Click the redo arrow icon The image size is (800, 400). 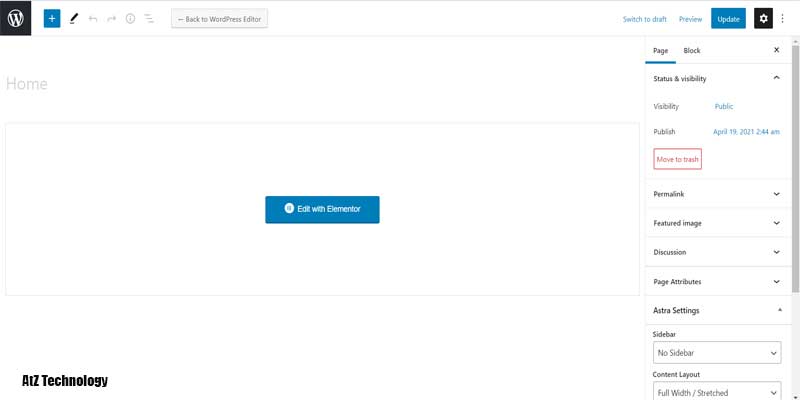(112, 19)
